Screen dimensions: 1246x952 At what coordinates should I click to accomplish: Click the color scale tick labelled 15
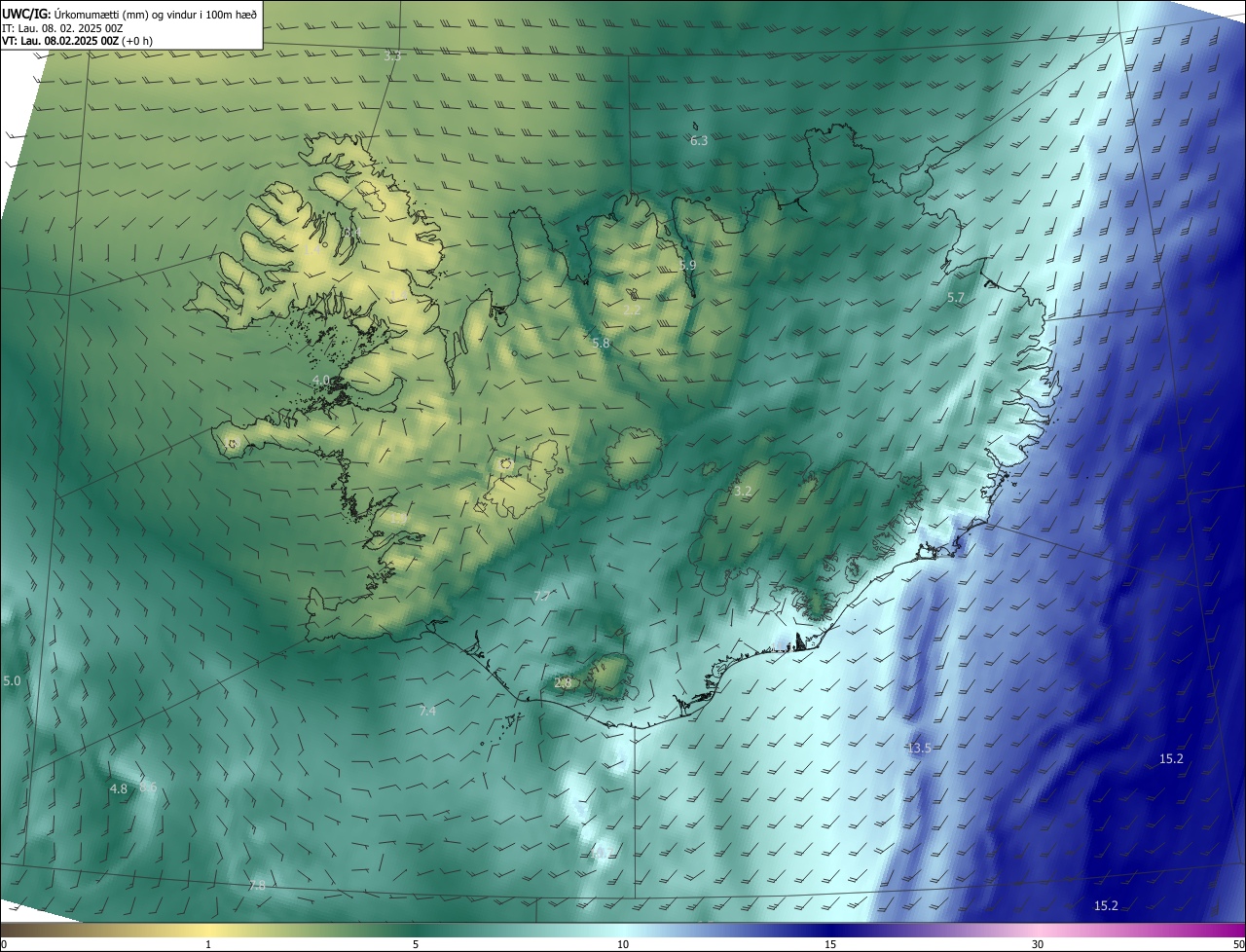[830, 944]
